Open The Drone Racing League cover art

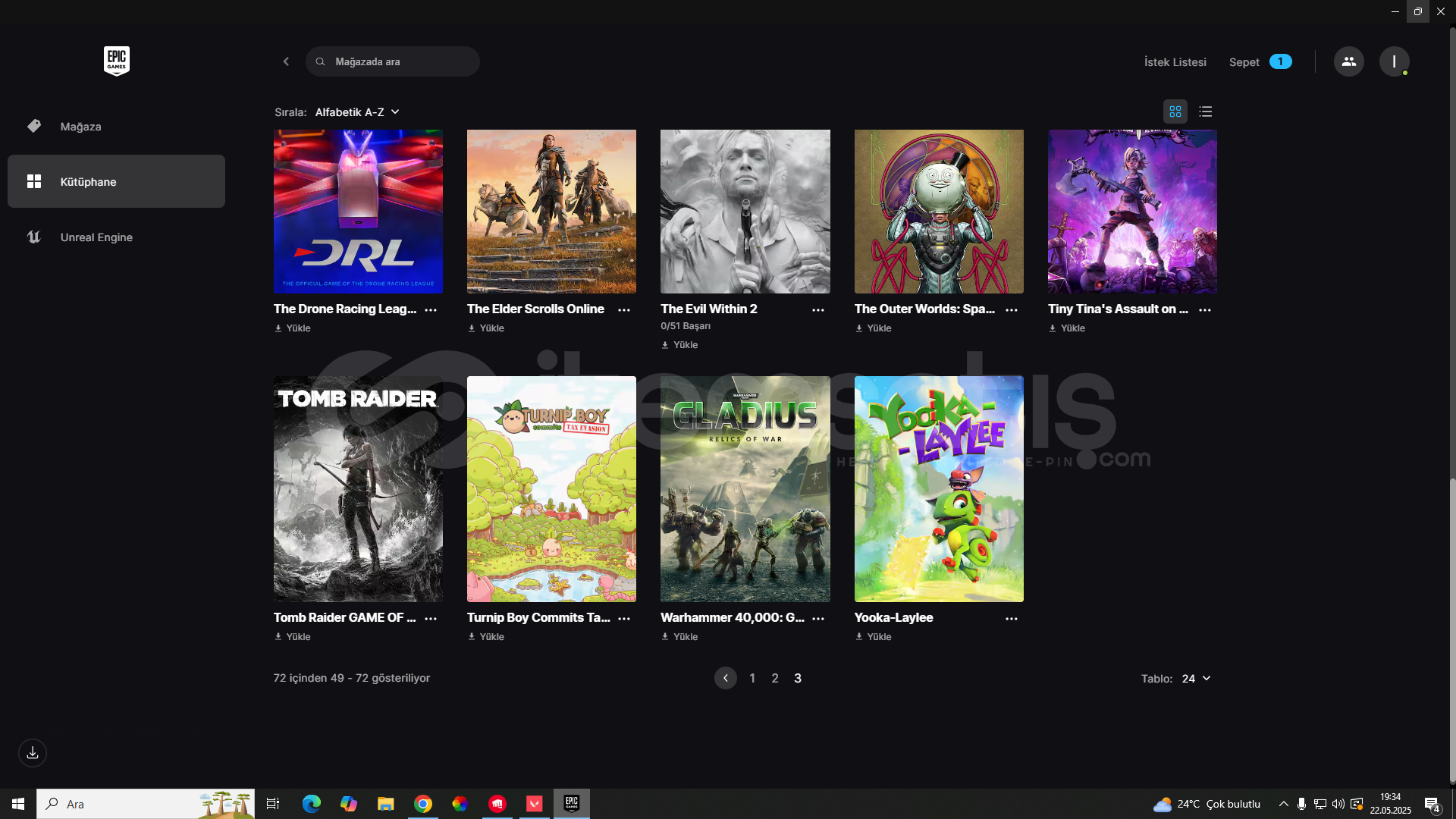(x=358, y=212)
